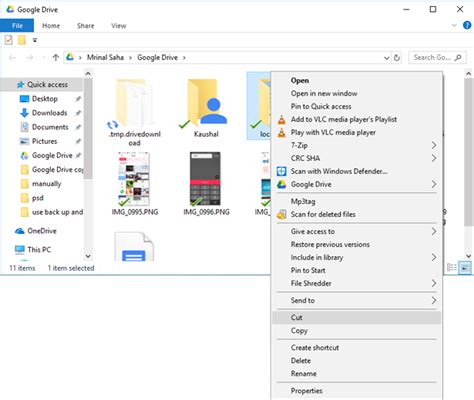Open Documents in the navigation pane
The height and width of the screenshot is (400, 474).
tap(50, 127)
